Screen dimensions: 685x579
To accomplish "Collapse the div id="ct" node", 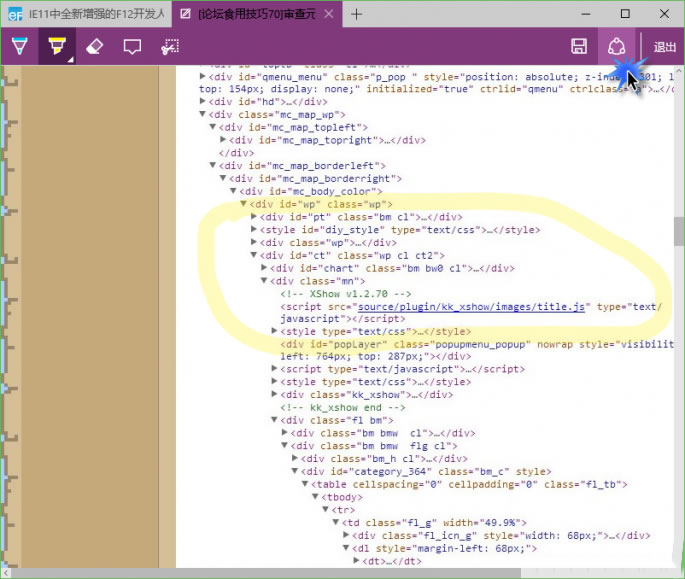I will click(254, 255).
